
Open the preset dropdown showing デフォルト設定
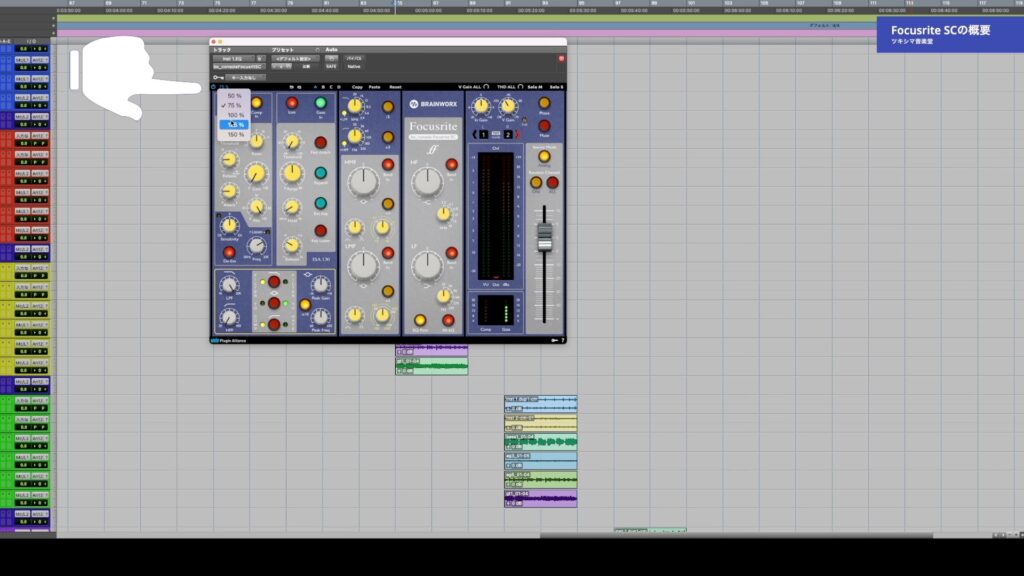point(295,59)
